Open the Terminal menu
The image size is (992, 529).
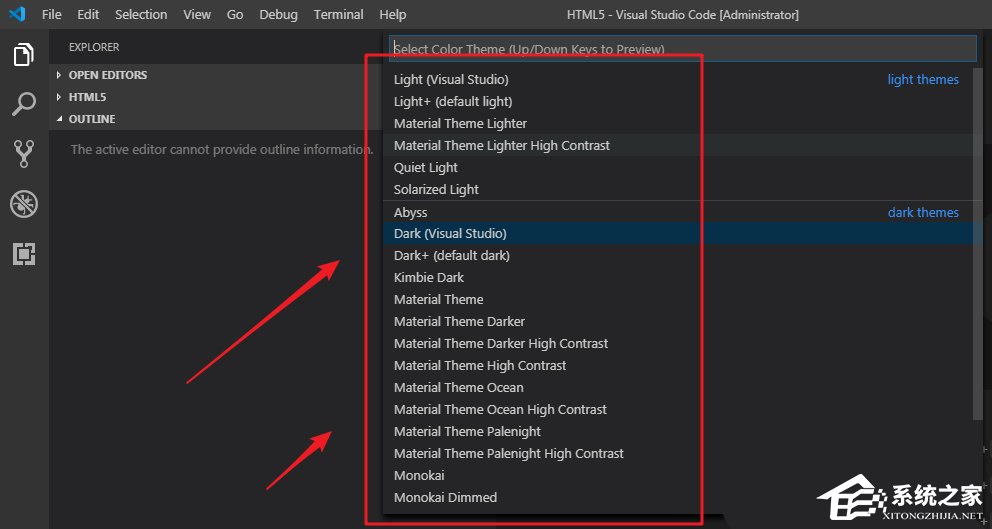point(339,15)
